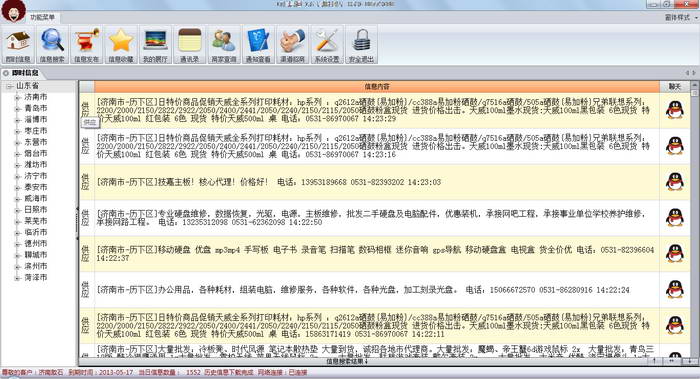Viewport: 700px width, 379px height.
Task: Select 菏泽市 in the region tree
Action: tap(36, 277)
